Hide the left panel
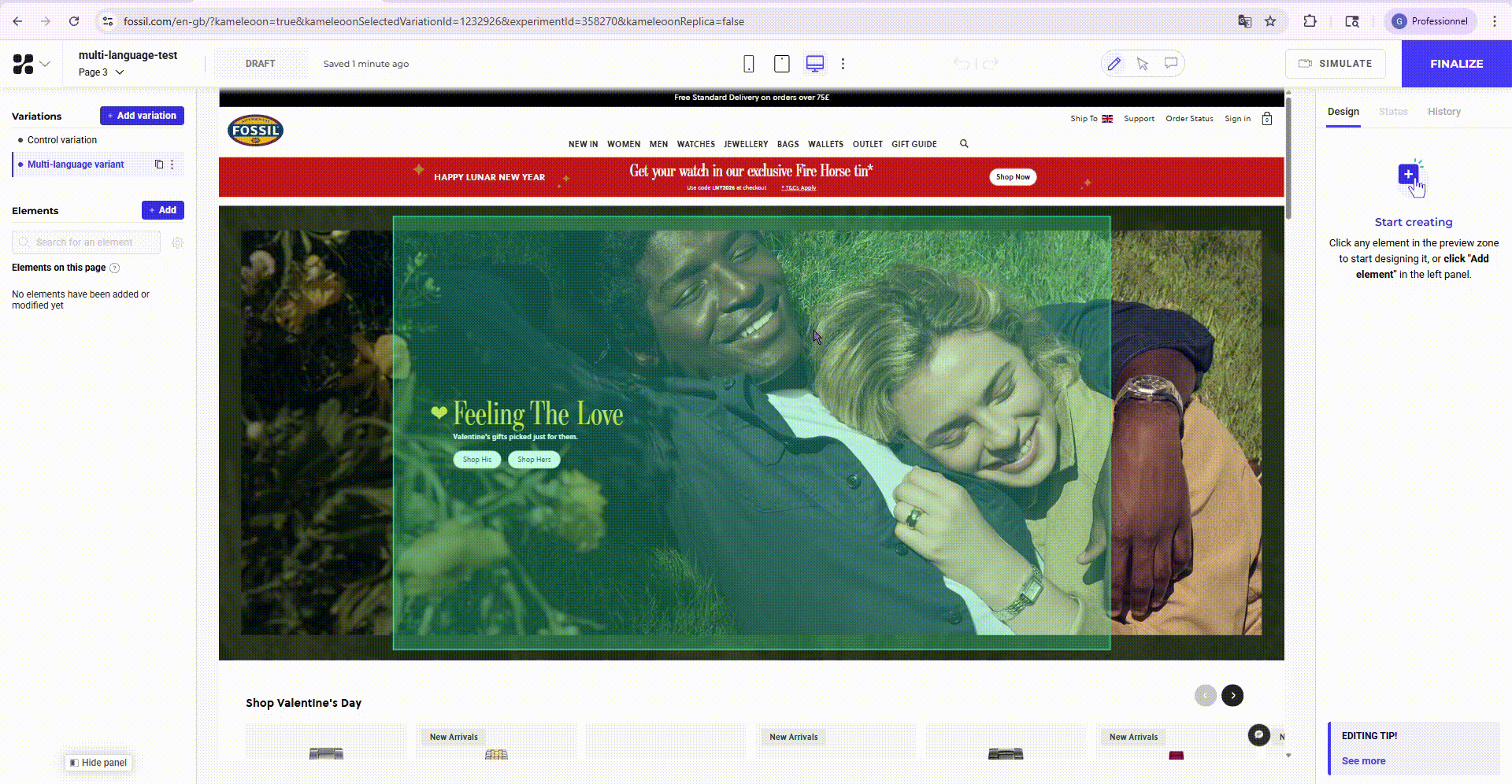The image size is (1512, 784). tap(98, 763)
